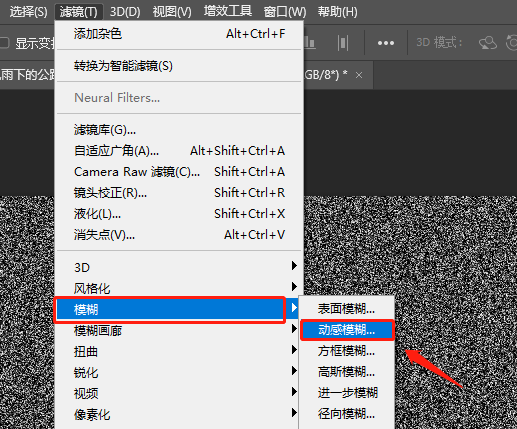
Task: Select 径向模糊... radial blur
Action: pos(347,414)
